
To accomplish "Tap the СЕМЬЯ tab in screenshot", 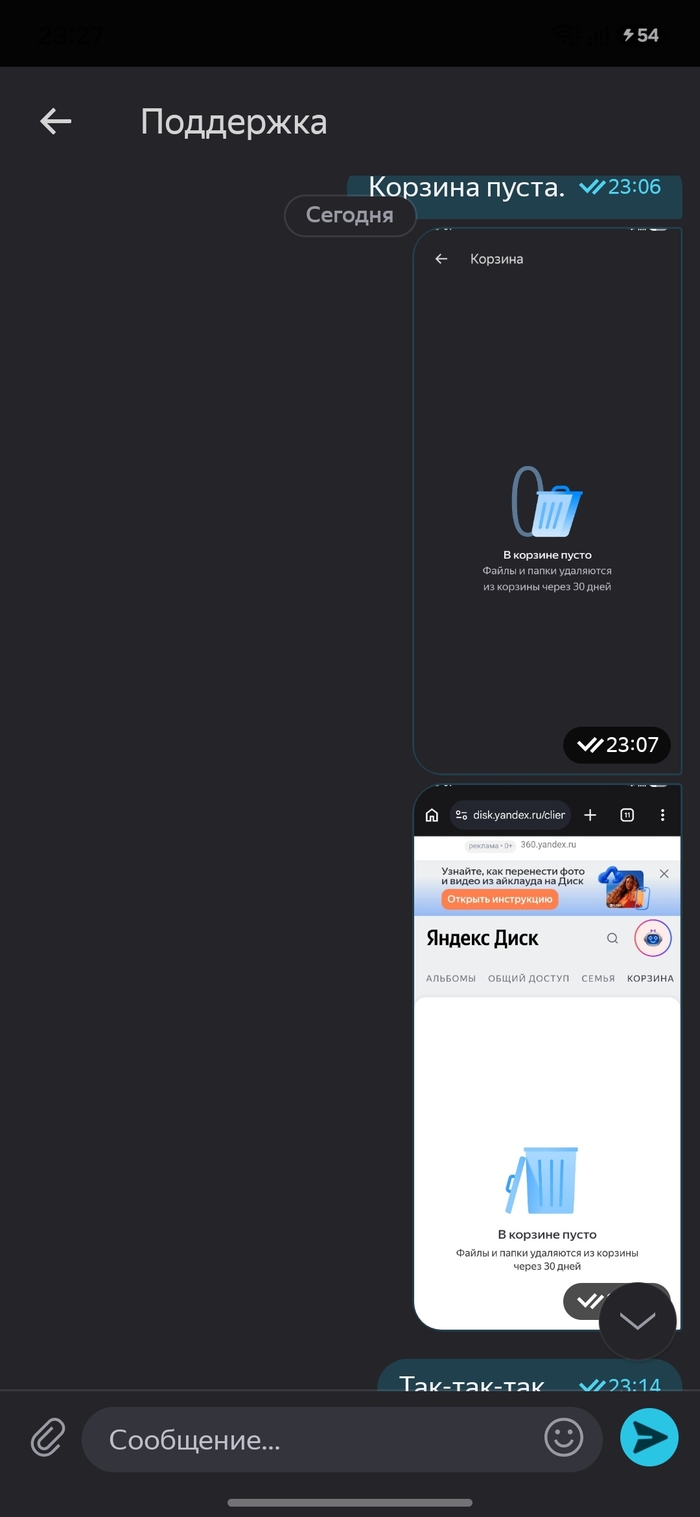I will 598,978.
